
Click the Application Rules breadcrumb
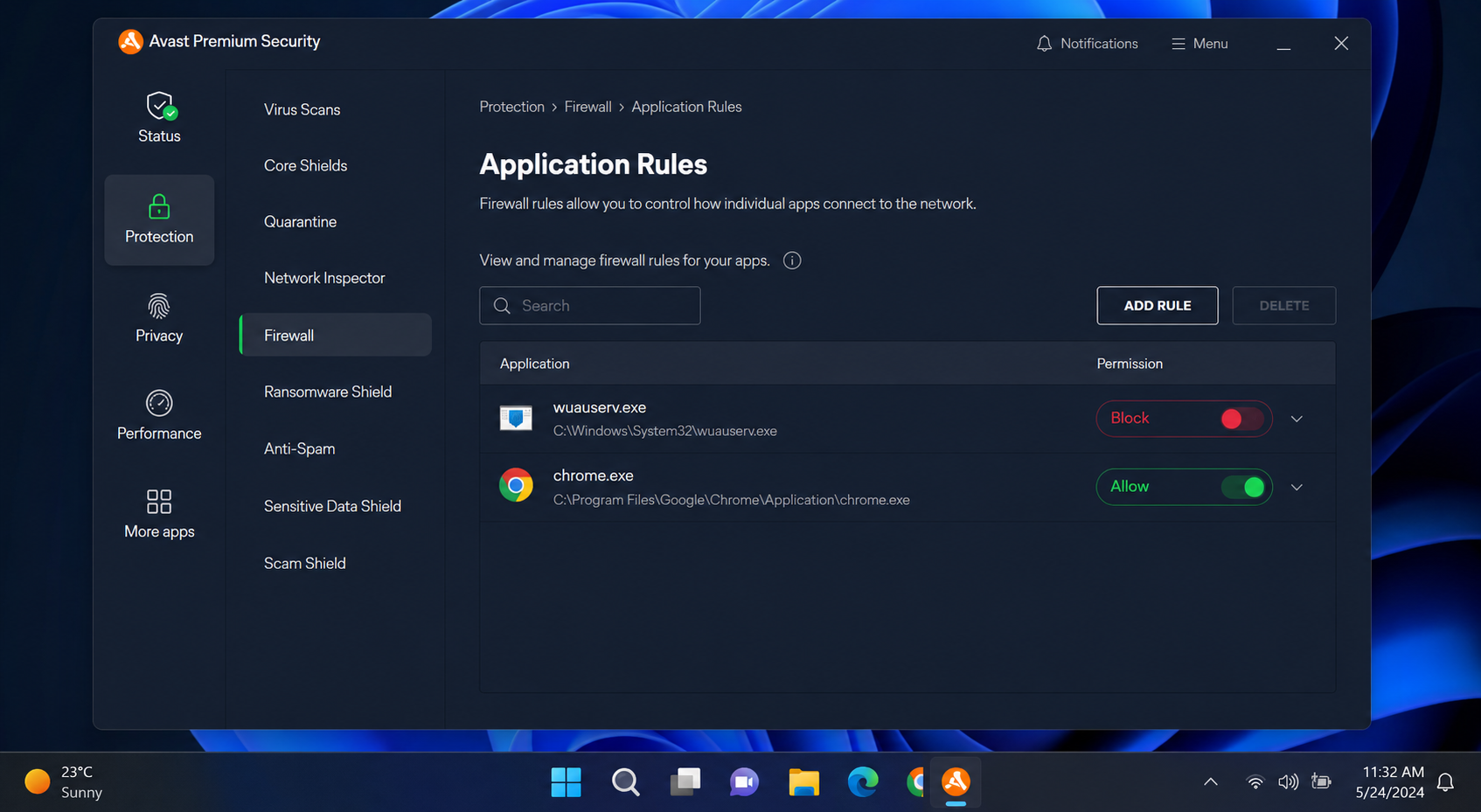pos(686,107)
